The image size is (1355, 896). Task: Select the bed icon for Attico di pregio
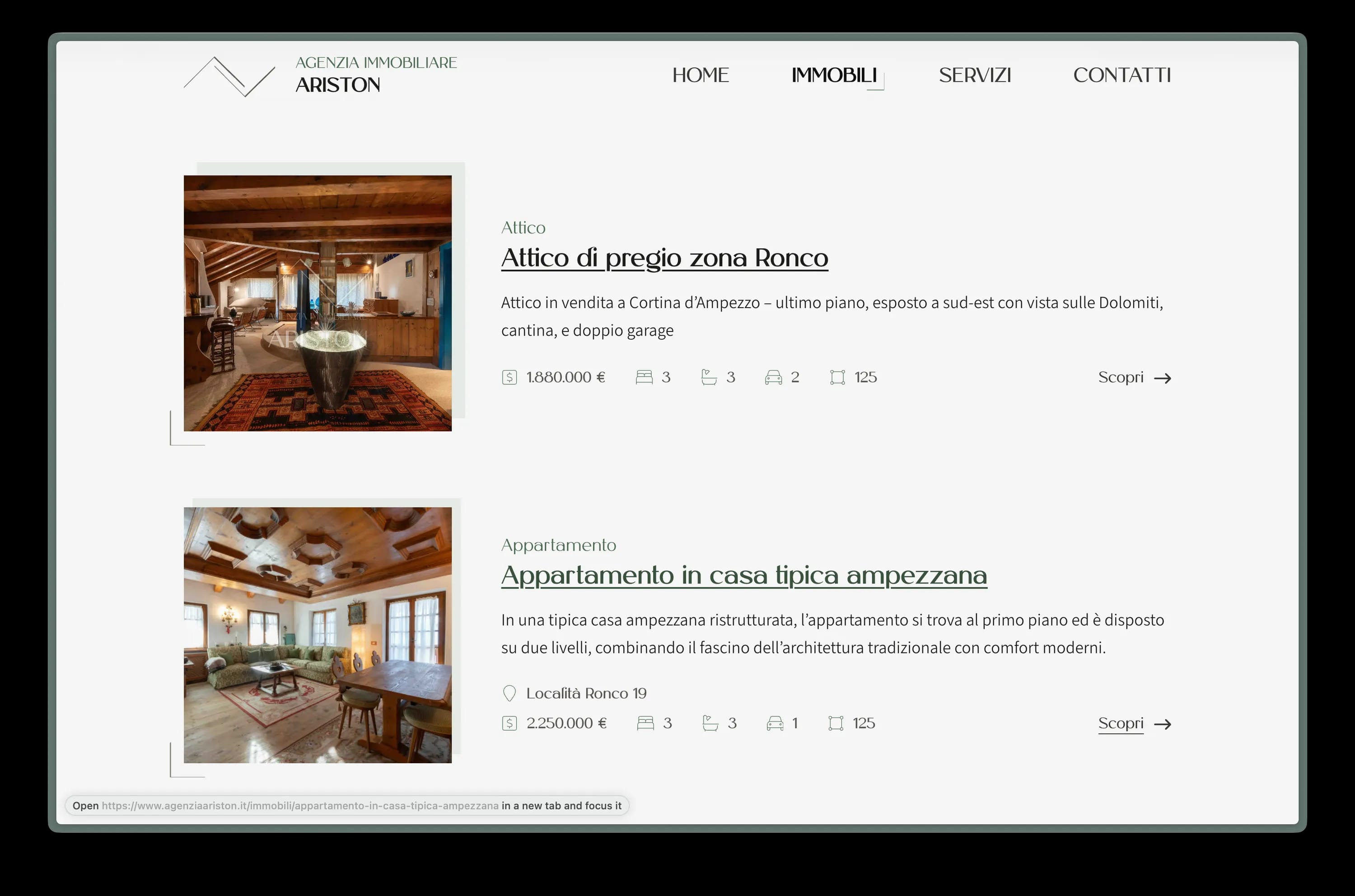tap(645, 377)
